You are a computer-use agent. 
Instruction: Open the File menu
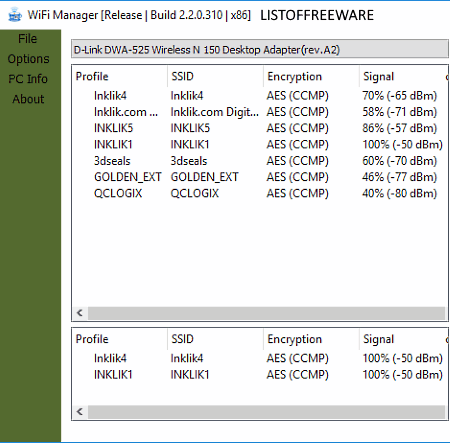[x=28, y=39]
